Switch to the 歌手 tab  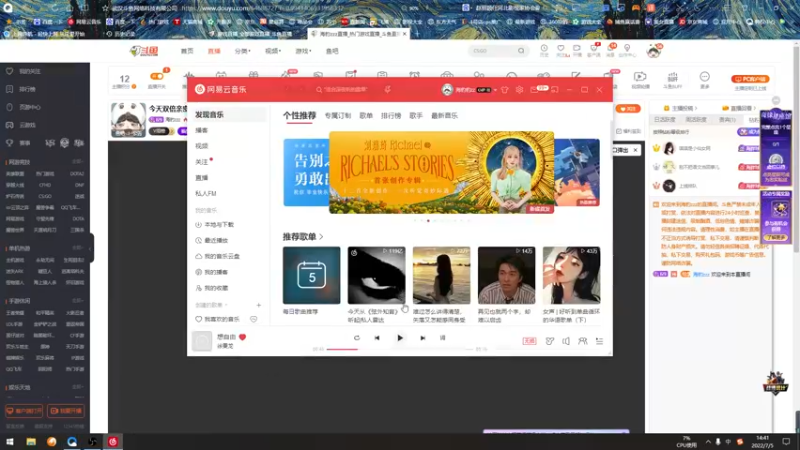[416, 116]
